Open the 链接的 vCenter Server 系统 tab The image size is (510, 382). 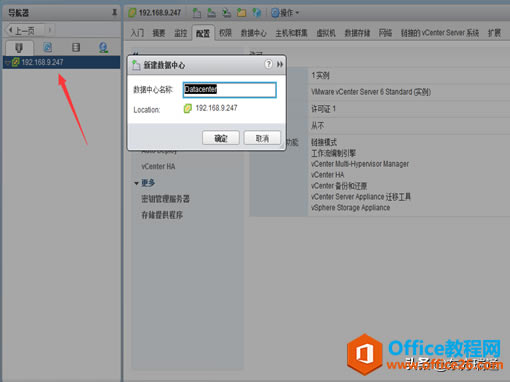coord(440,33)
